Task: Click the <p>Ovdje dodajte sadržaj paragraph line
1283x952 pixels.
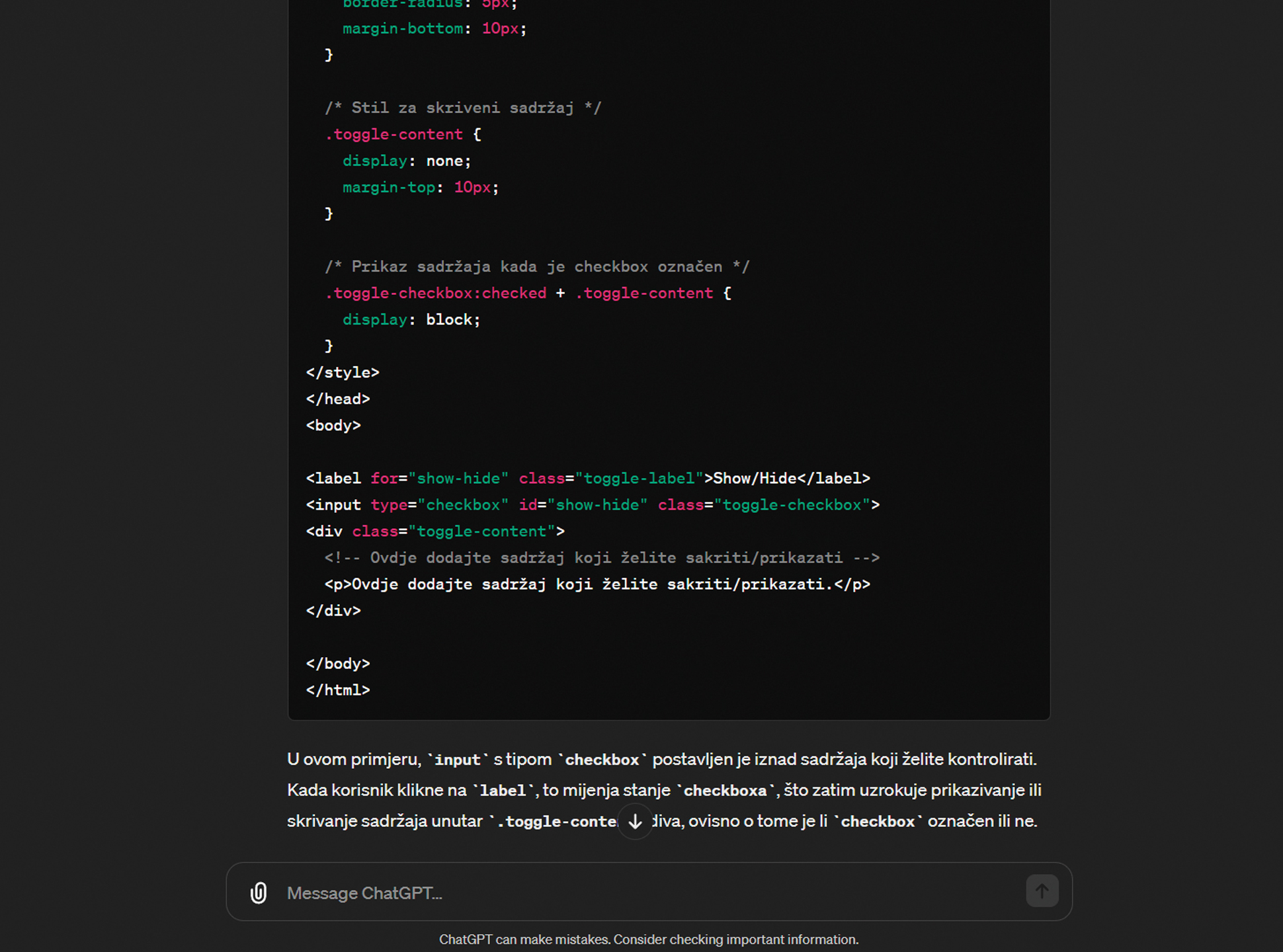Action: coord(597,584)
